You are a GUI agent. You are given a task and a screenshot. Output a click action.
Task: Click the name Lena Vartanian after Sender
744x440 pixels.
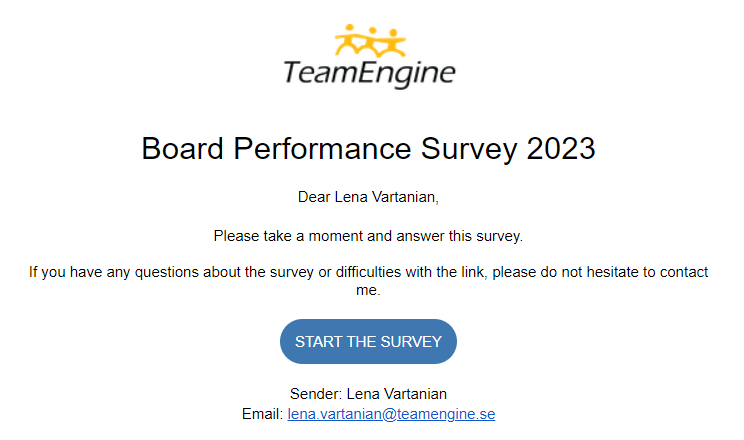[x=396, y=394]
